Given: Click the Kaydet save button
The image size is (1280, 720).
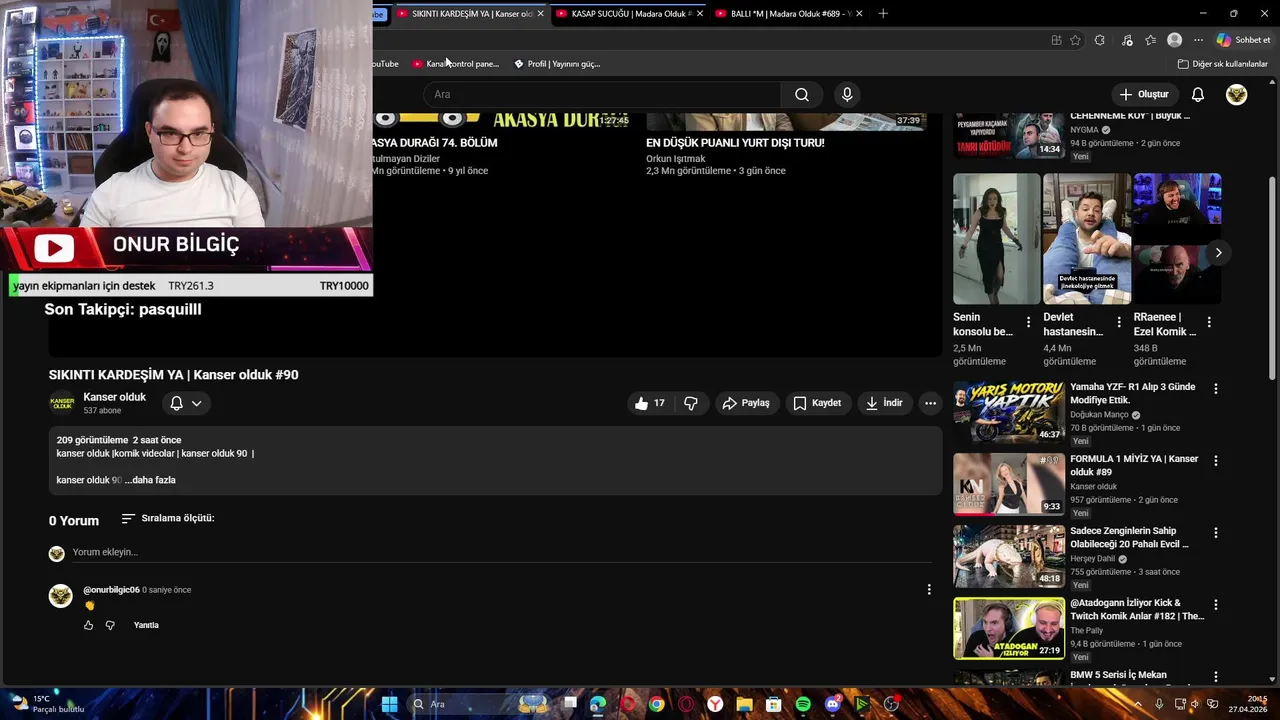Looking at the screenshot, I should pos(817,403).
